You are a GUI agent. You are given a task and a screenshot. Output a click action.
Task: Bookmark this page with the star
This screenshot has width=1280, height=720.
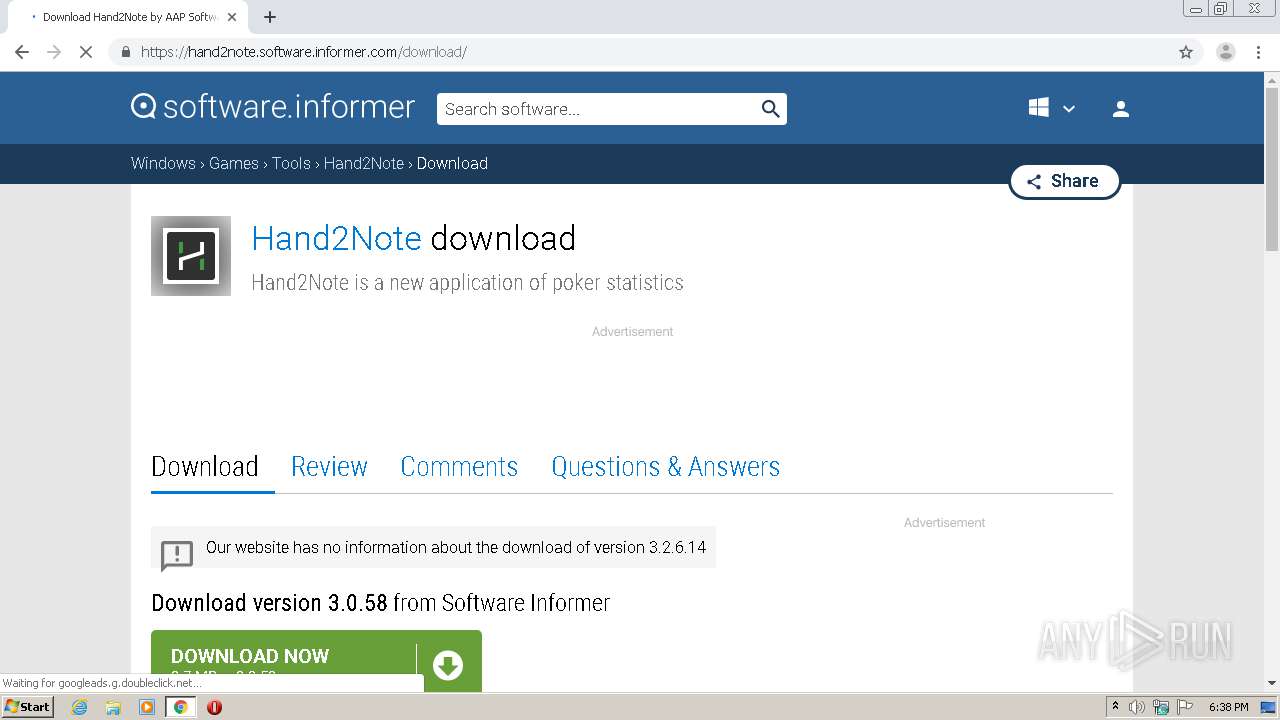(x=1186, y=52)
